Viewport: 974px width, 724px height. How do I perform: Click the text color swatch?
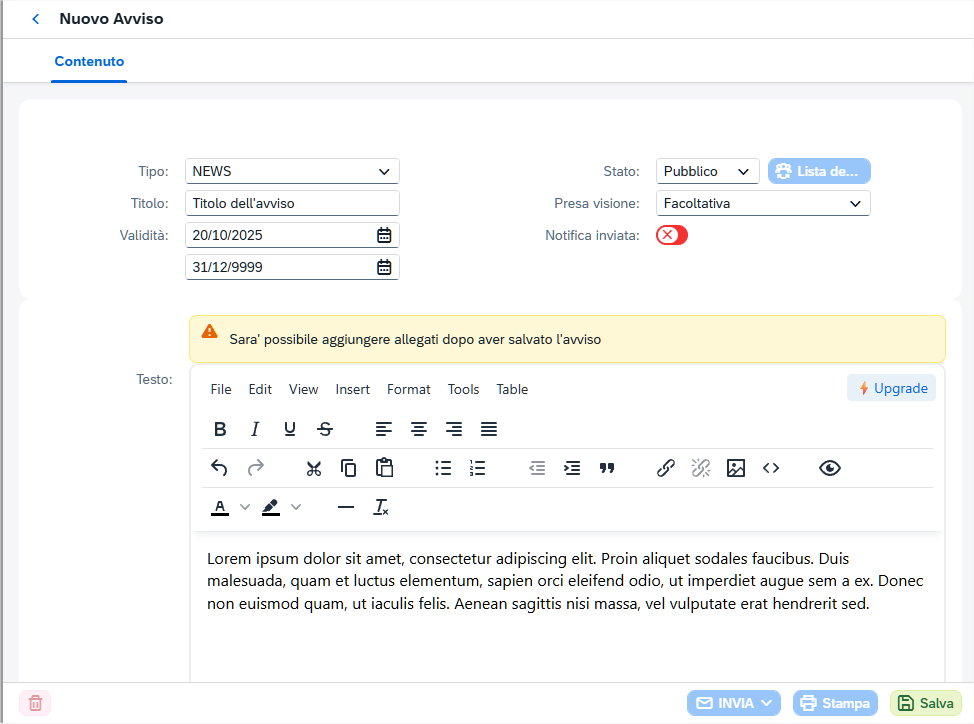pyautogui.click(x=220, y=507)
